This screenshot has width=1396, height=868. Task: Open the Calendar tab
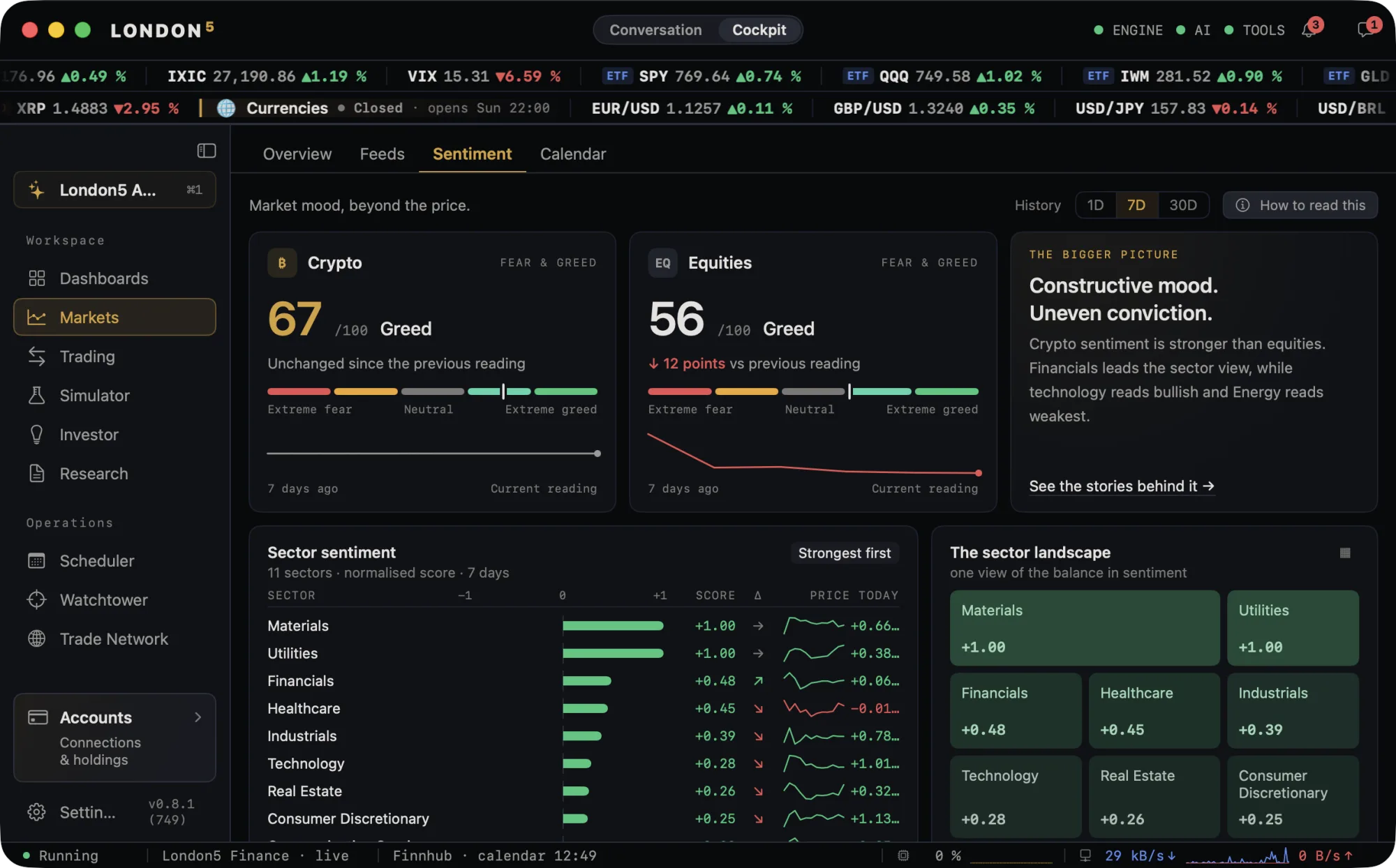pos(573,154)
